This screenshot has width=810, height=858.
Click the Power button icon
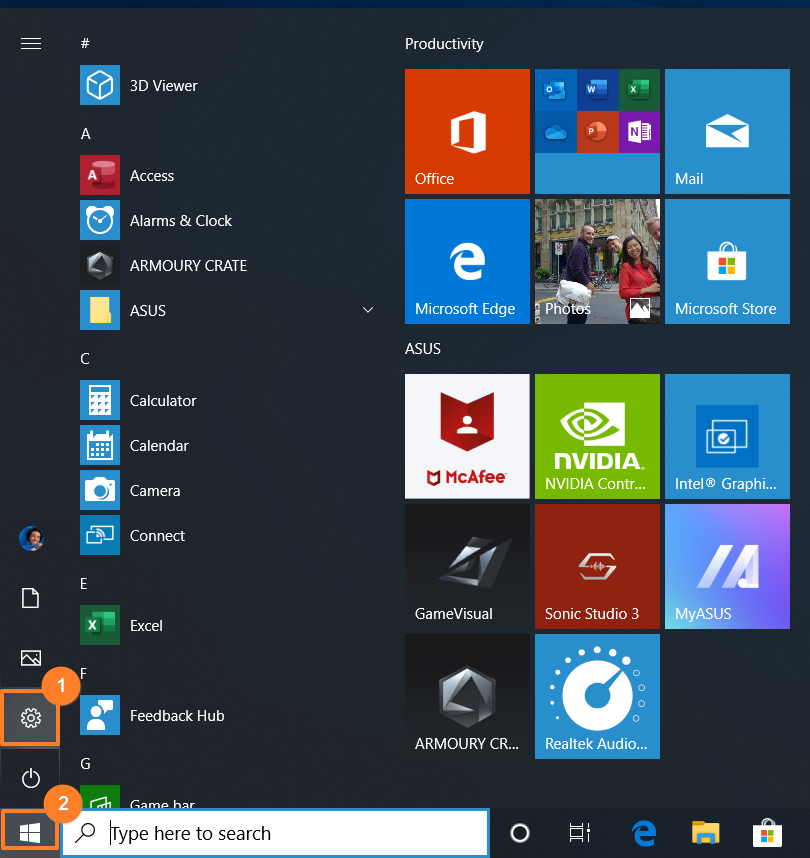pos(31,778)
